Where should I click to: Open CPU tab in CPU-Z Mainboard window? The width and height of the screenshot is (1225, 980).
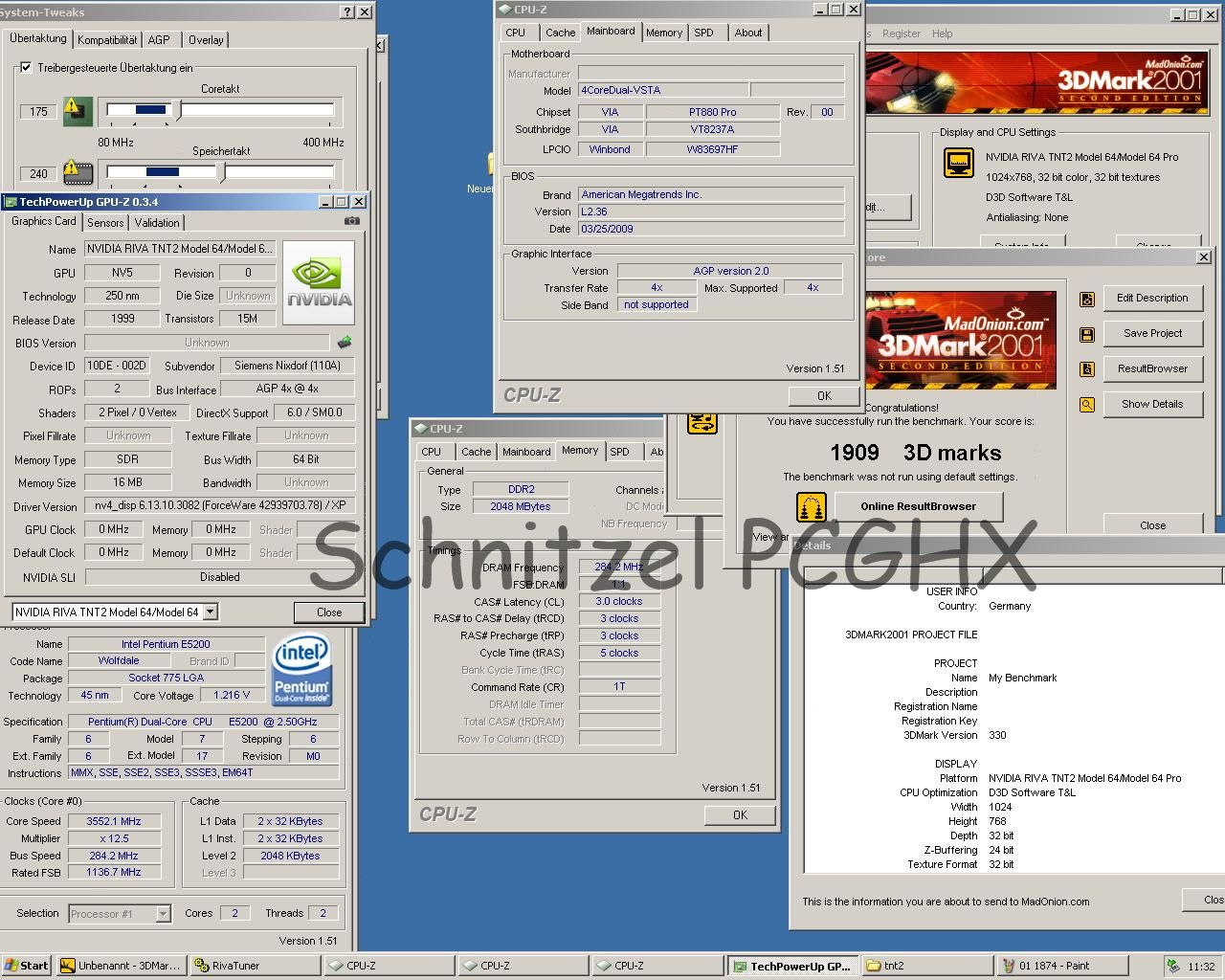516,33
